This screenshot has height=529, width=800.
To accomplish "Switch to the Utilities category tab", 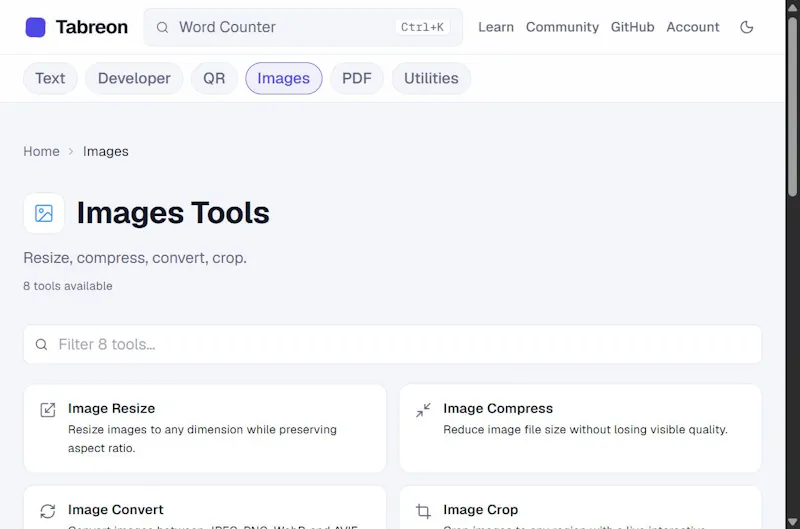I will pos(431,78).
